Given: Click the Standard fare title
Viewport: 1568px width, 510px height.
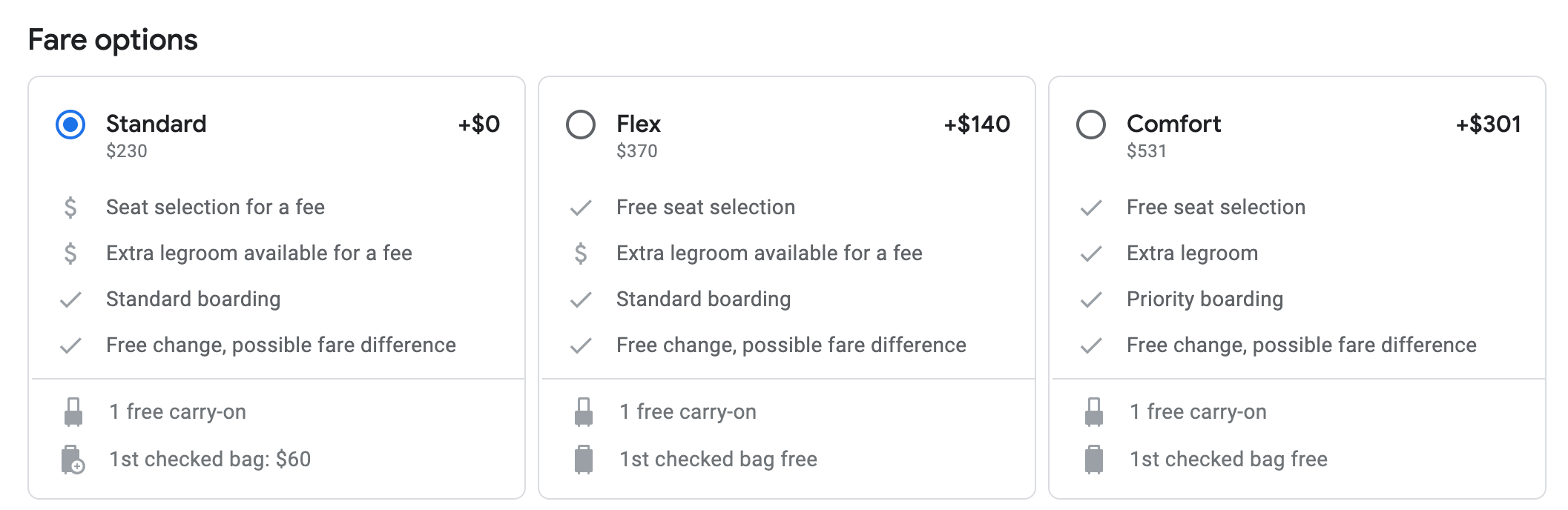Looking at the screenshot, I should coord(156,124).
